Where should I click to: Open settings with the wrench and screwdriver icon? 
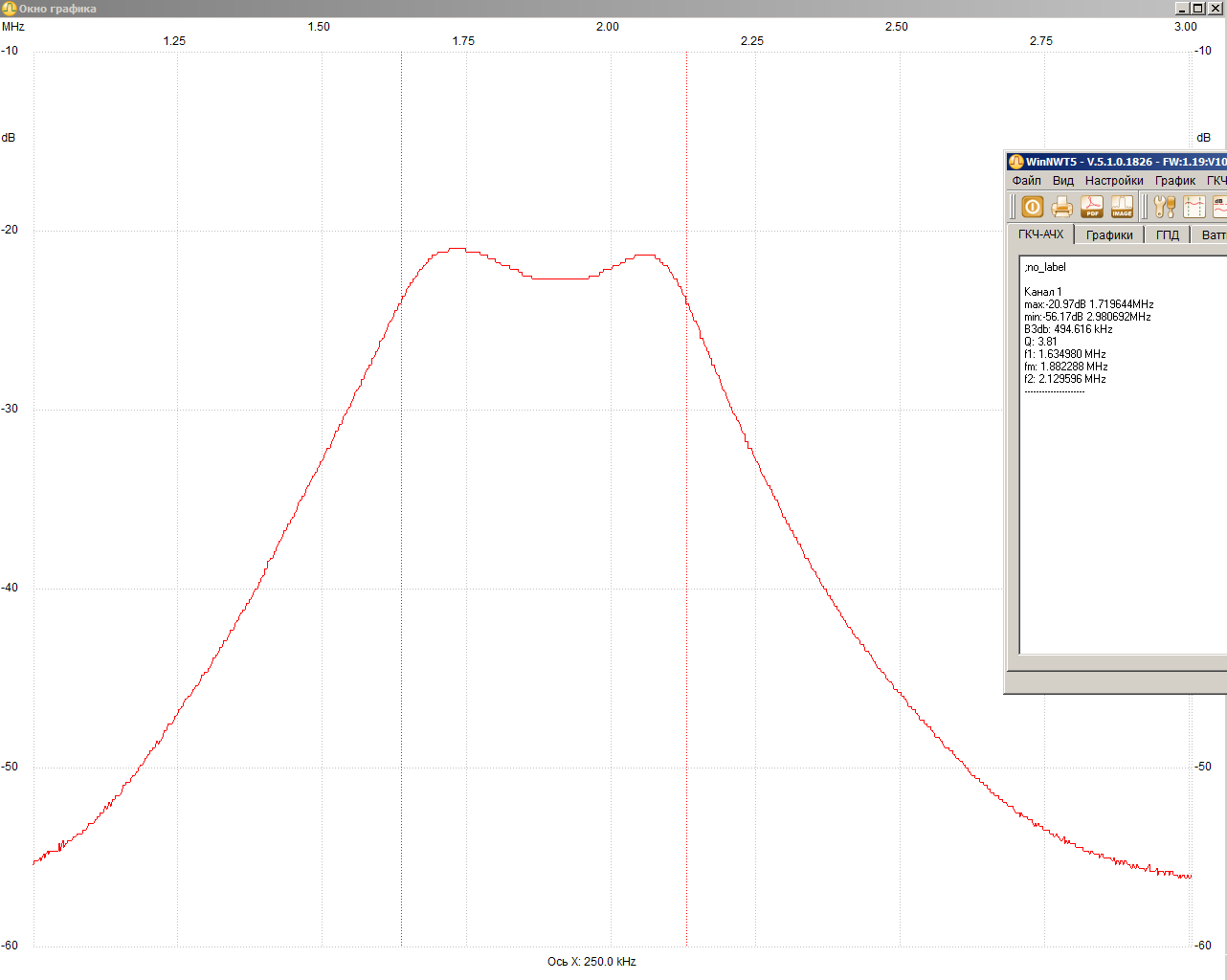point(1164,207)
